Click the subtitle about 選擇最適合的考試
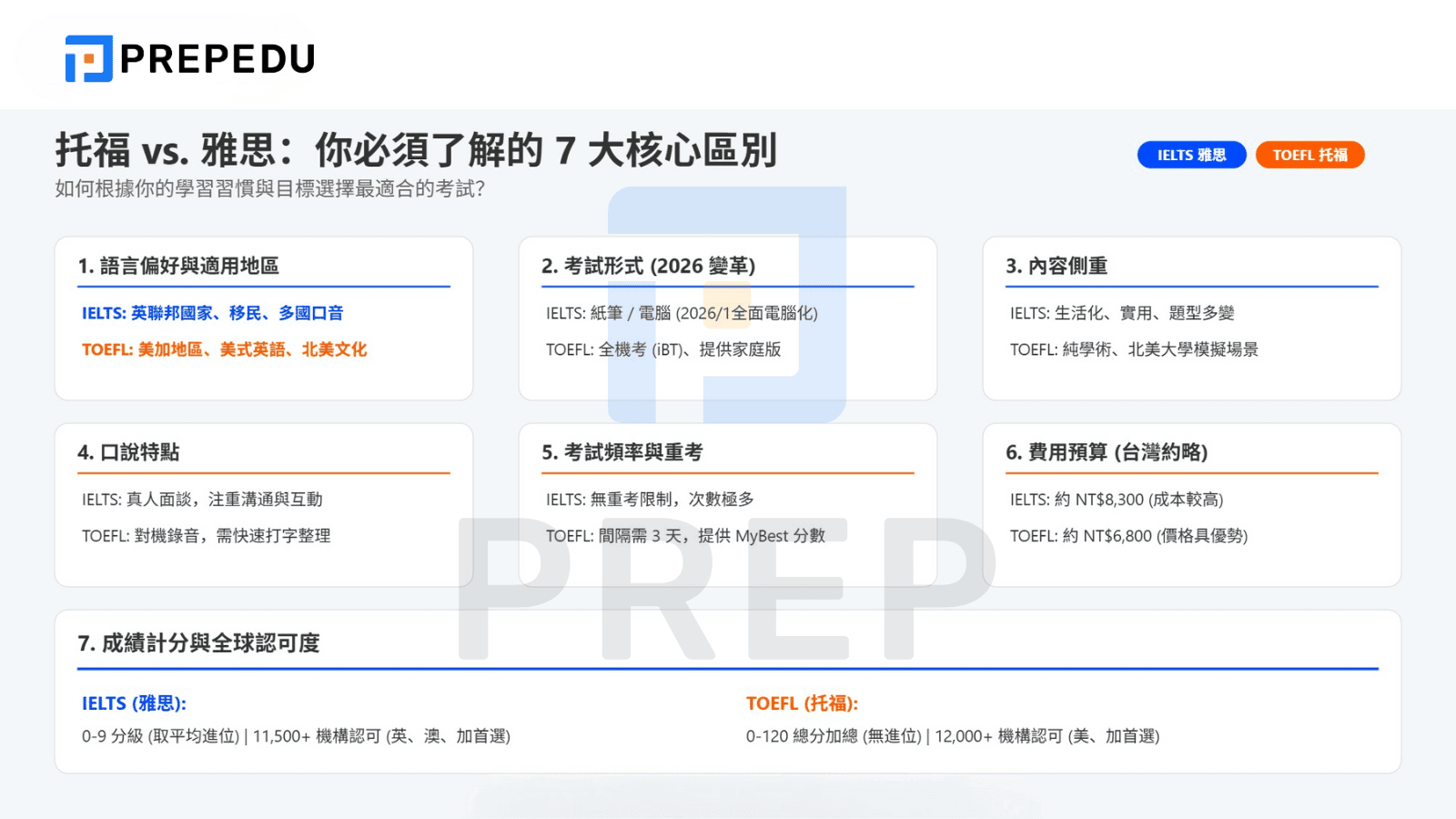Viewport: 1456px width, 819px height. 268,192
